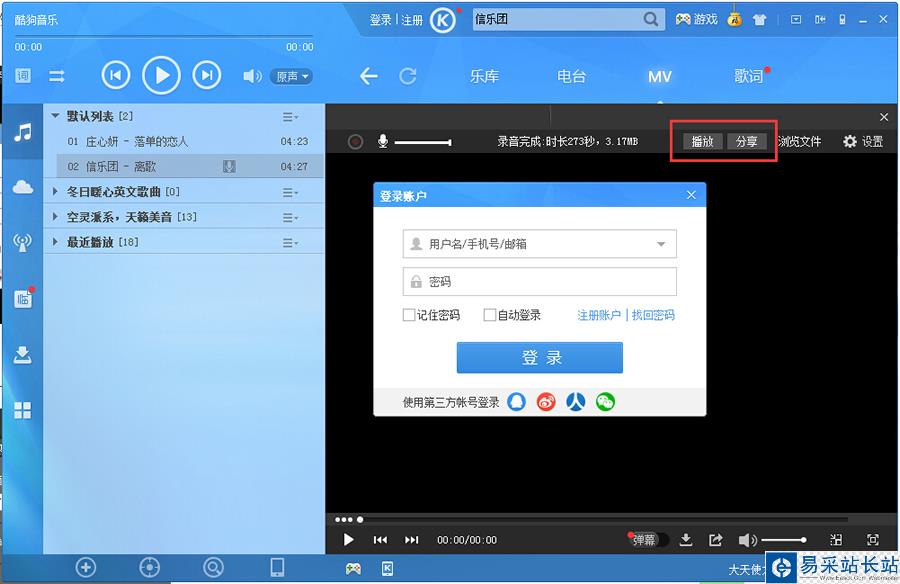900x584 pixels.
Task: Expand the 最近播放 list
Action: (x=55, y=242)
